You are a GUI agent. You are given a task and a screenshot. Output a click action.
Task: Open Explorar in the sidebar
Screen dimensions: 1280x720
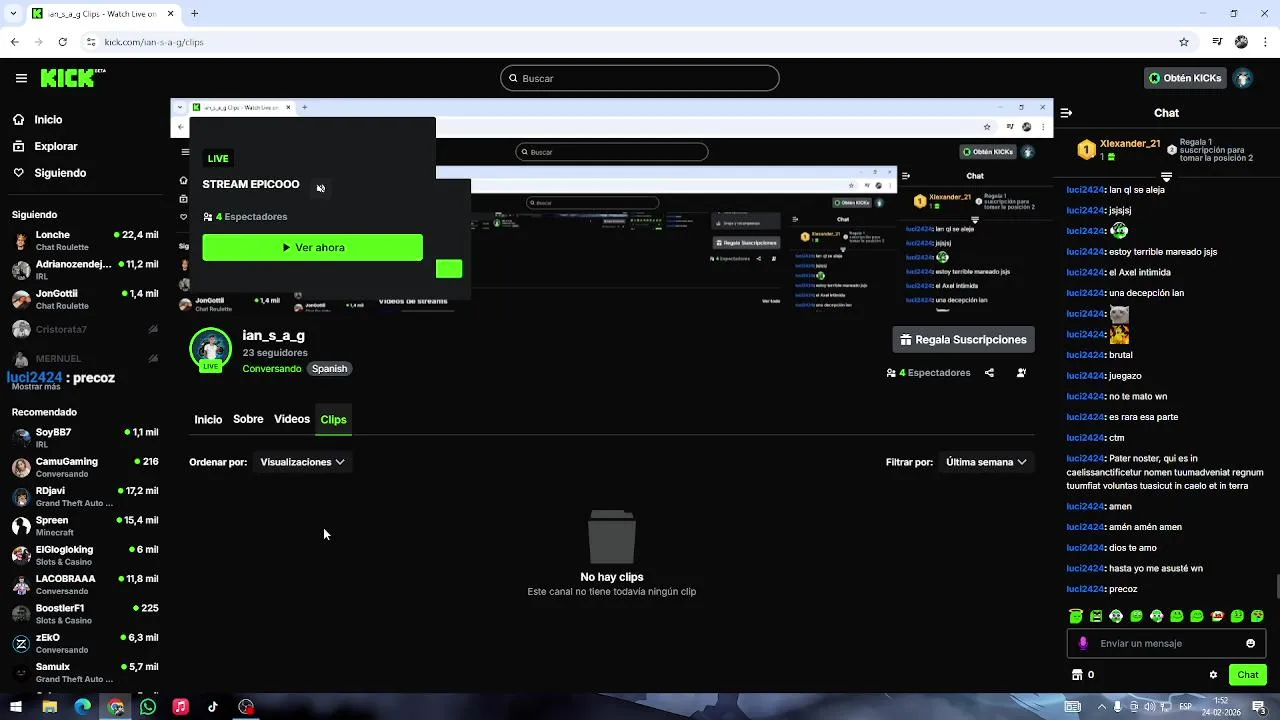click(x=56, y=146)
